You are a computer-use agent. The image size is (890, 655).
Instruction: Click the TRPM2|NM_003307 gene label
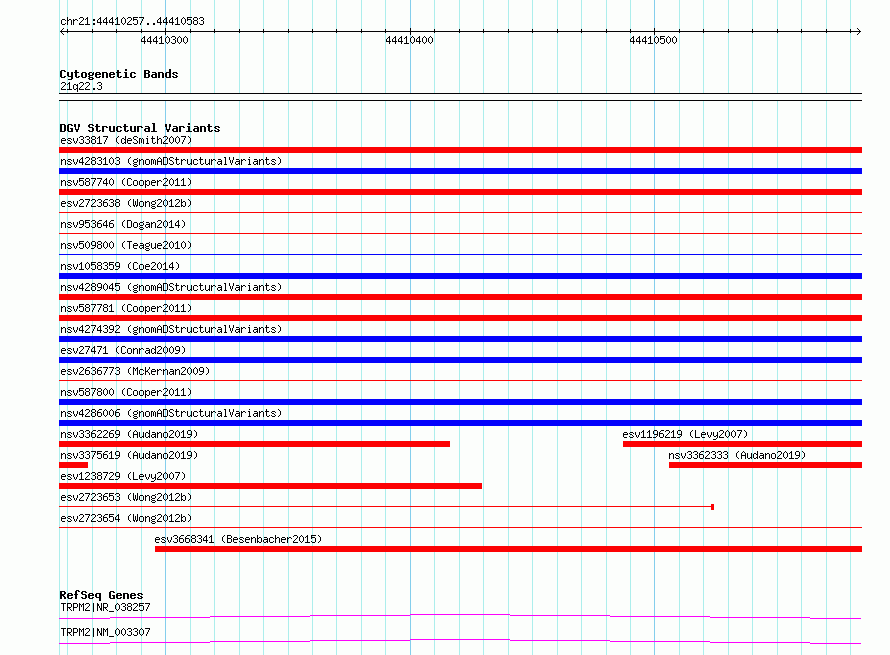coord(106,632)
